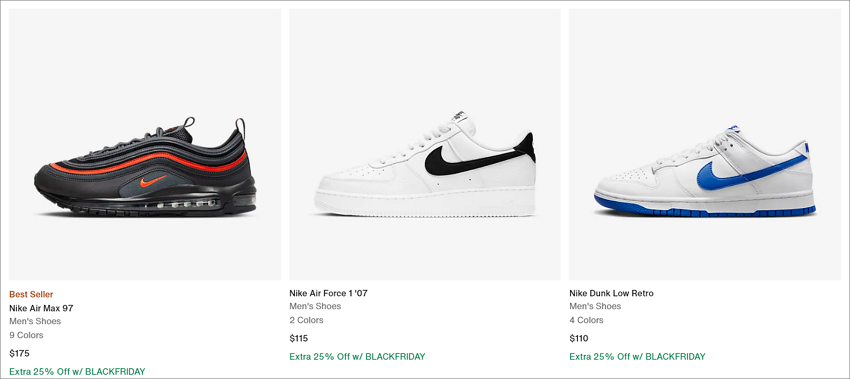
Task: Click Men's Shoes under Air Force 1 '07
Action: pos(315,306)
